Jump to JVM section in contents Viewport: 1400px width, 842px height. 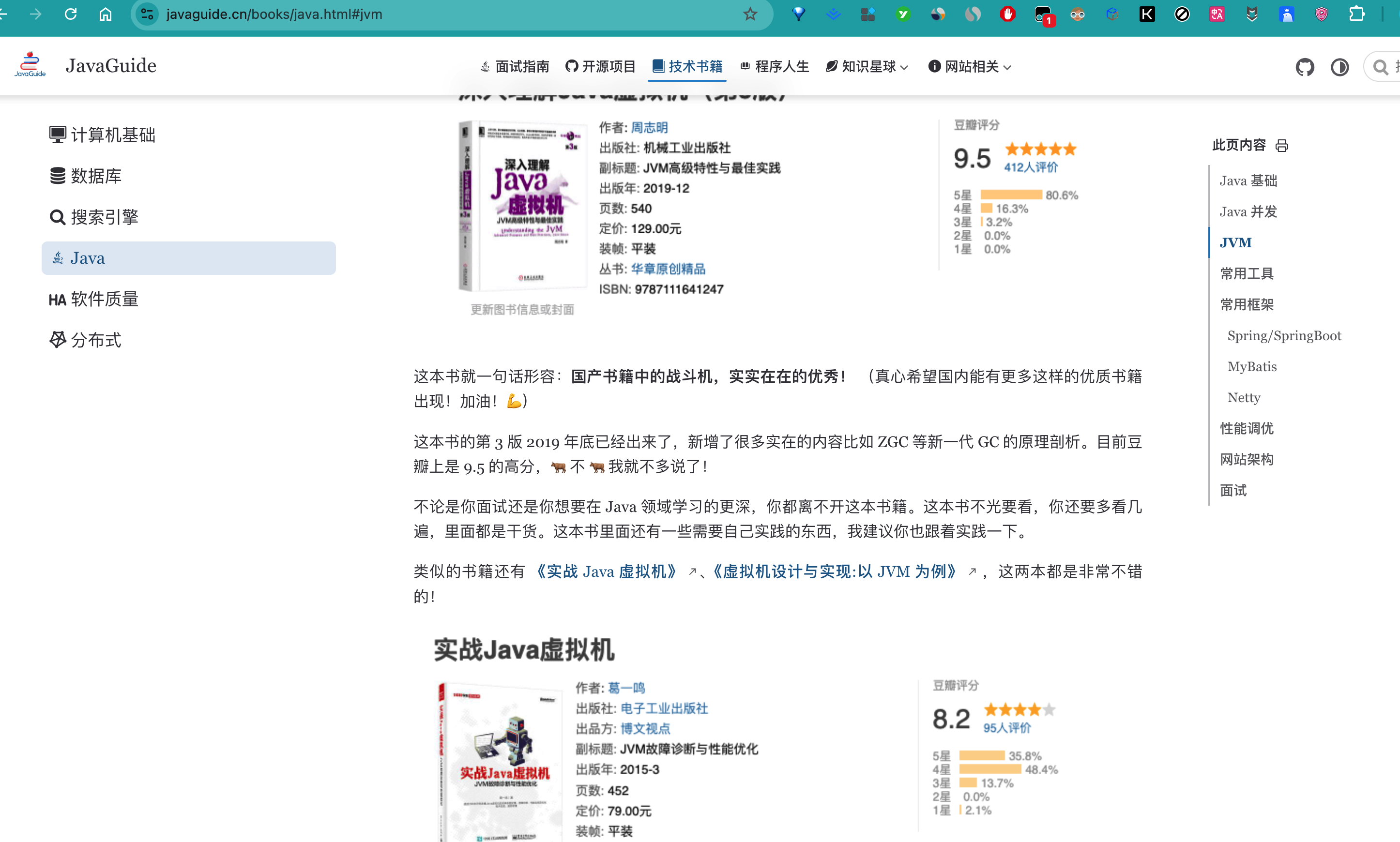1235,243
